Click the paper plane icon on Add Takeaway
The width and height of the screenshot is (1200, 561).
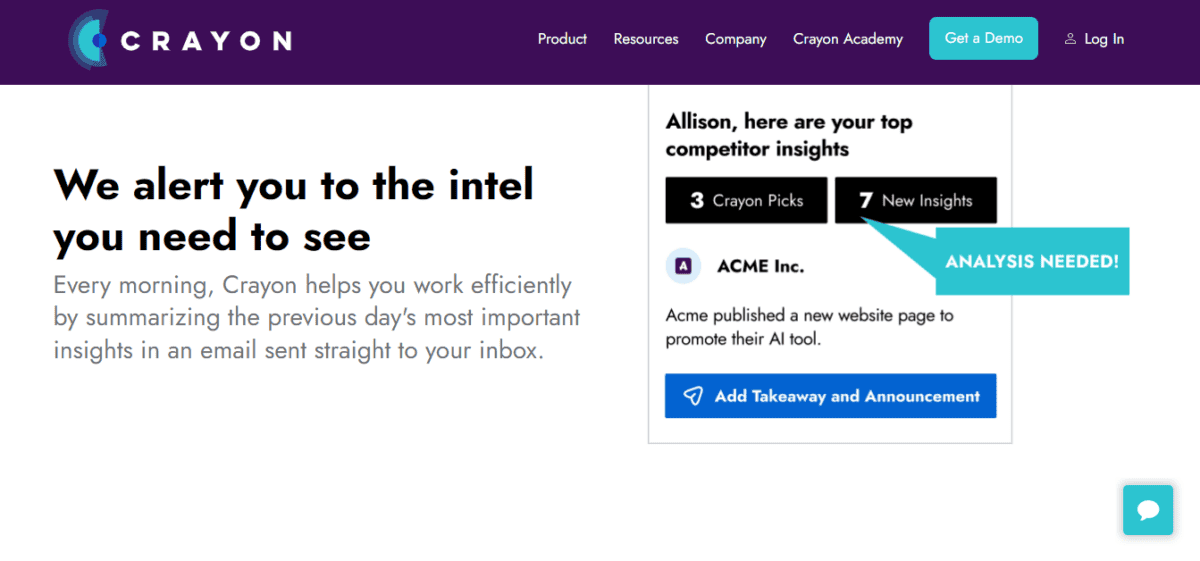(x=693, y=396)
